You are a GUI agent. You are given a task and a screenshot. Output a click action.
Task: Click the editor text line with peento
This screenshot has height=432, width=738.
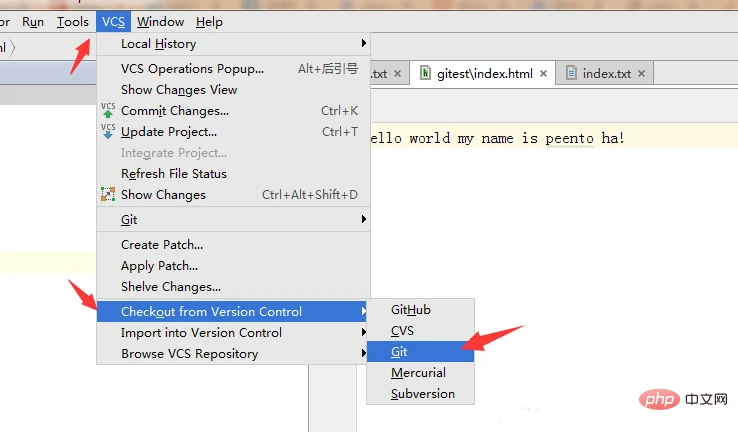[x=500, y=138]
